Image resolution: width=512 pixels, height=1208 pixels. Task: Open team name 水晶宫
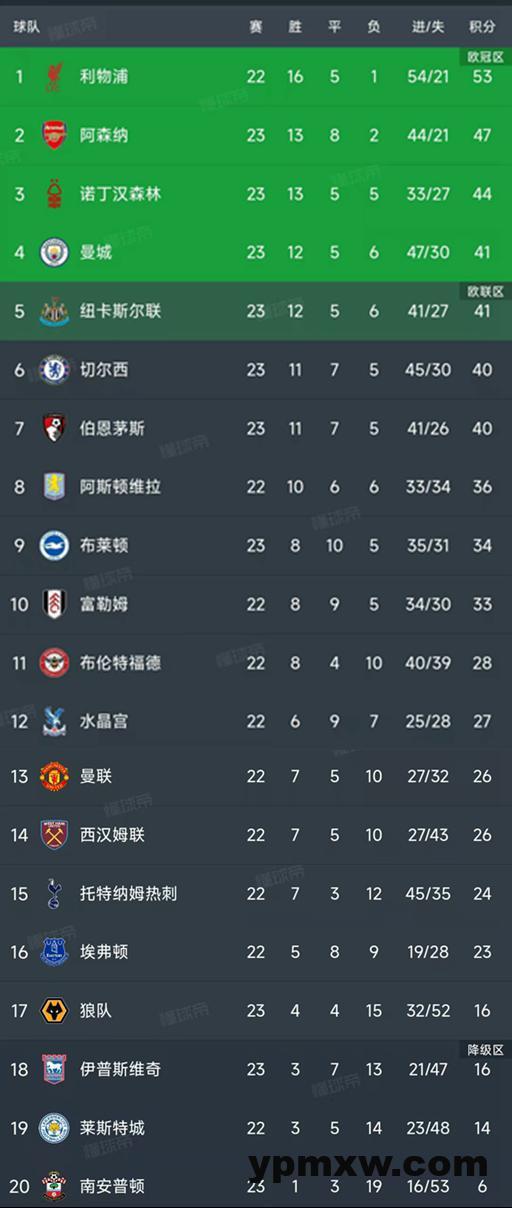[x=104, y=721]
